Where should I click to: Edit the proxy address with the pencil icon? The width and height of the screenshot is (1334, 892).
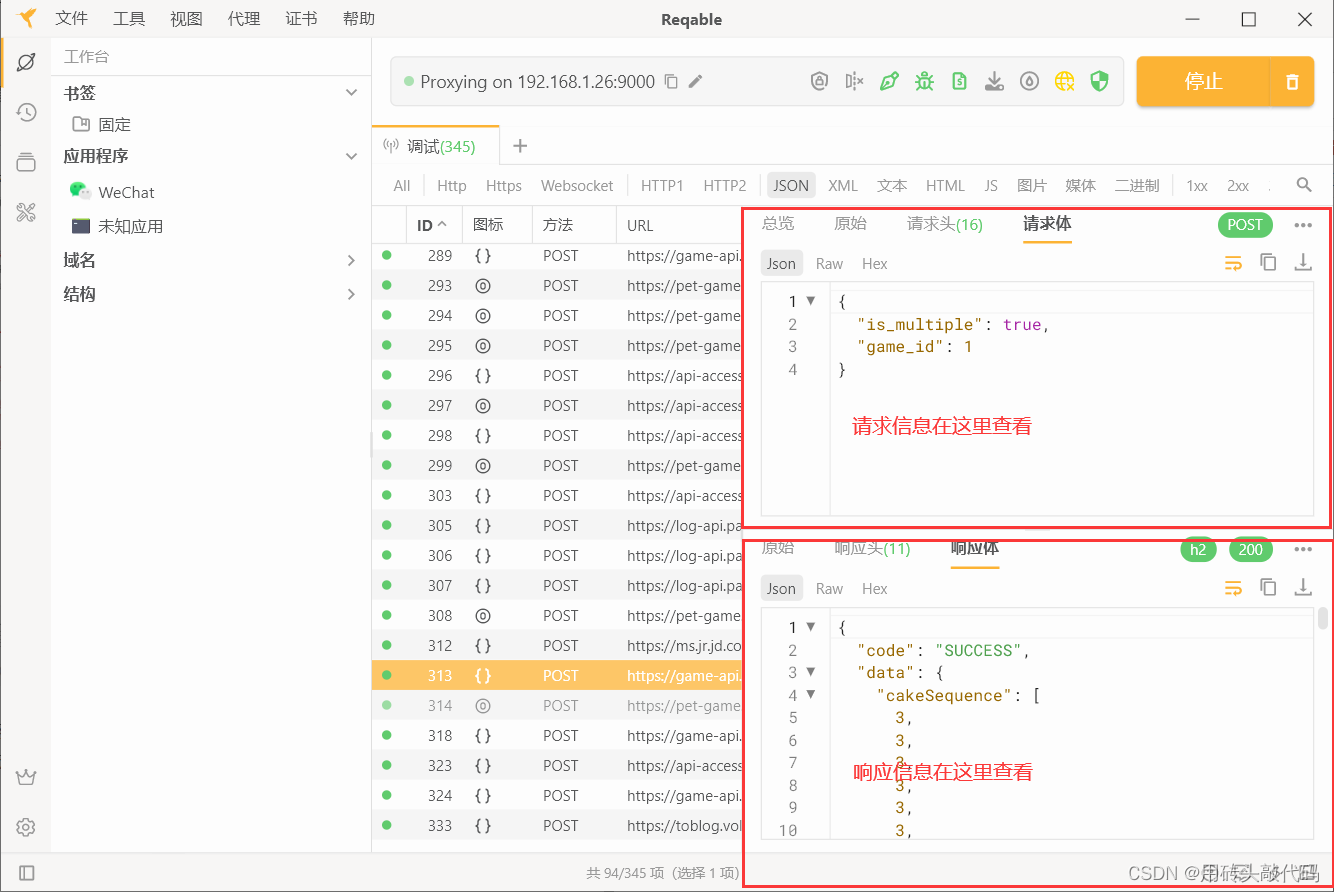click(x=696, y=81)
